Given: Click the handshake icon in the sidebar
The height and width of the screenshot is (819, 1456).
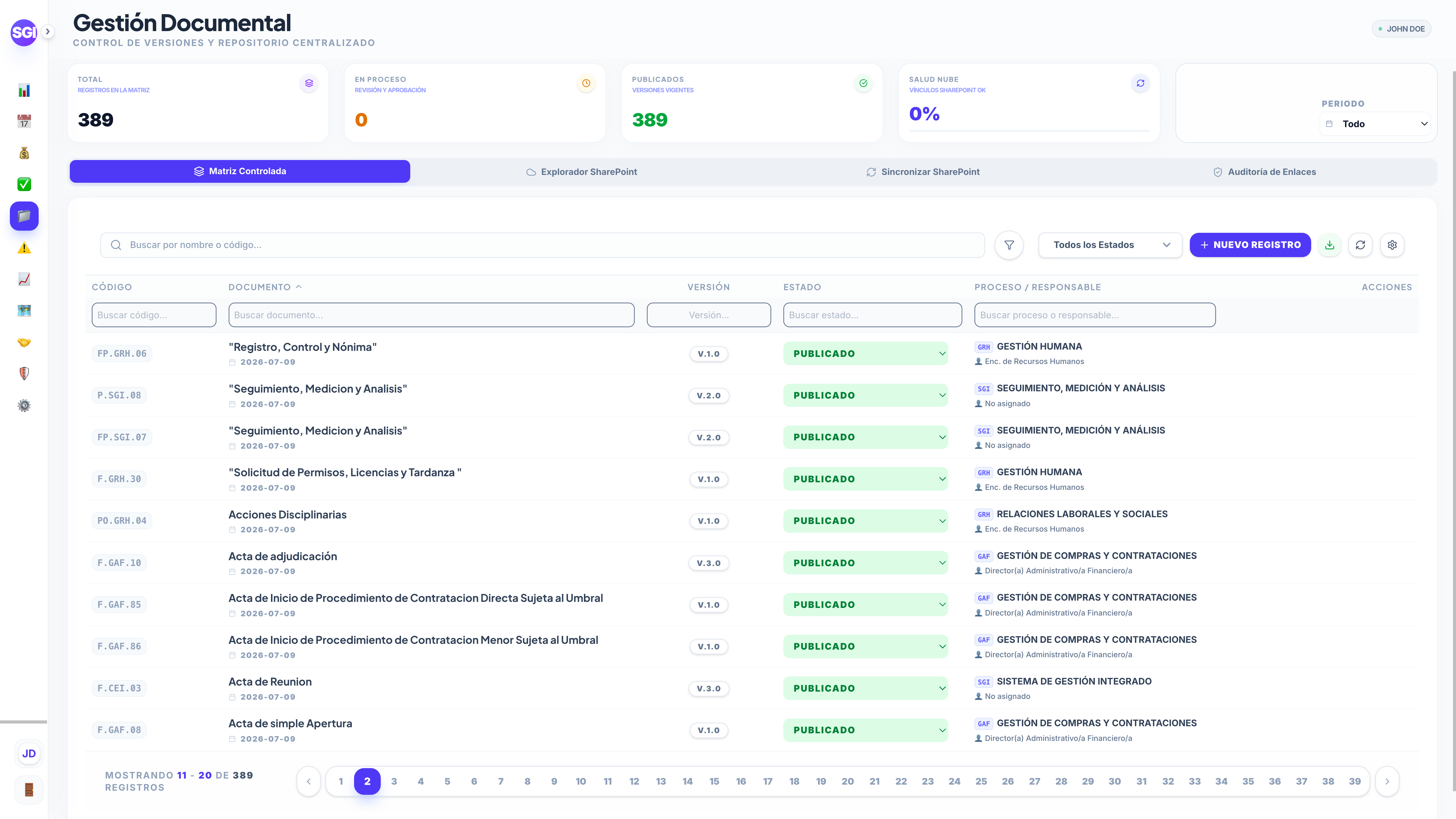Looking at the screenshot, I should [24, 343].
